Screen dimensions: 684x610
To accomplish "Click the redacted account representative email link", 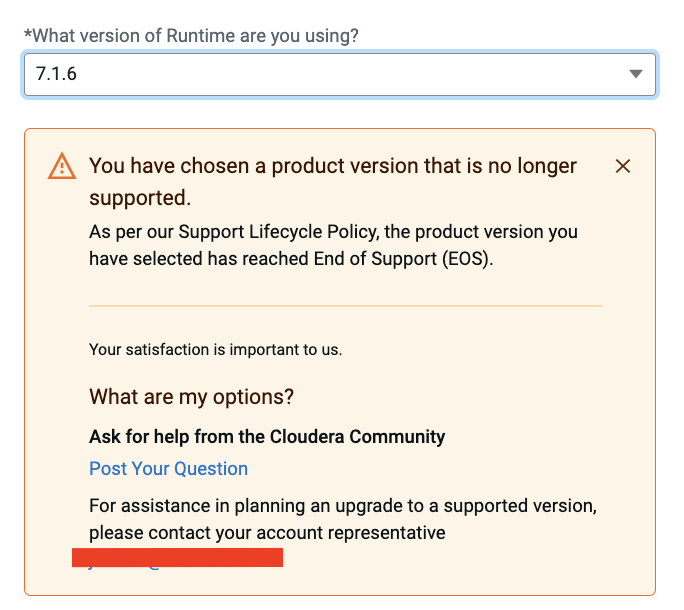I will click(x=177, y=558).
